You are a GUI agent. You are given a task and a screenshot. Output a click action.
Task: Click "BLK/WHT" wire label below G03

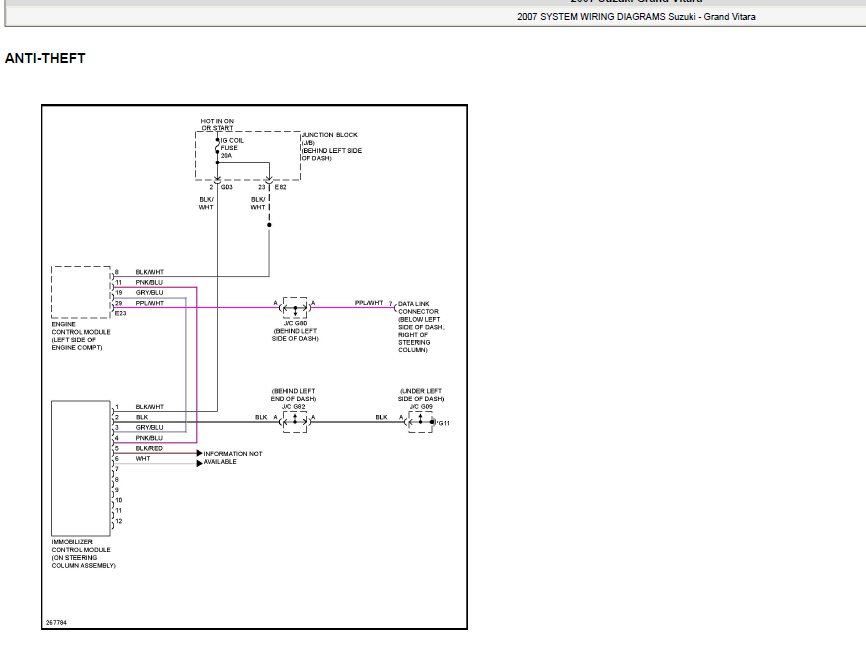206,203
